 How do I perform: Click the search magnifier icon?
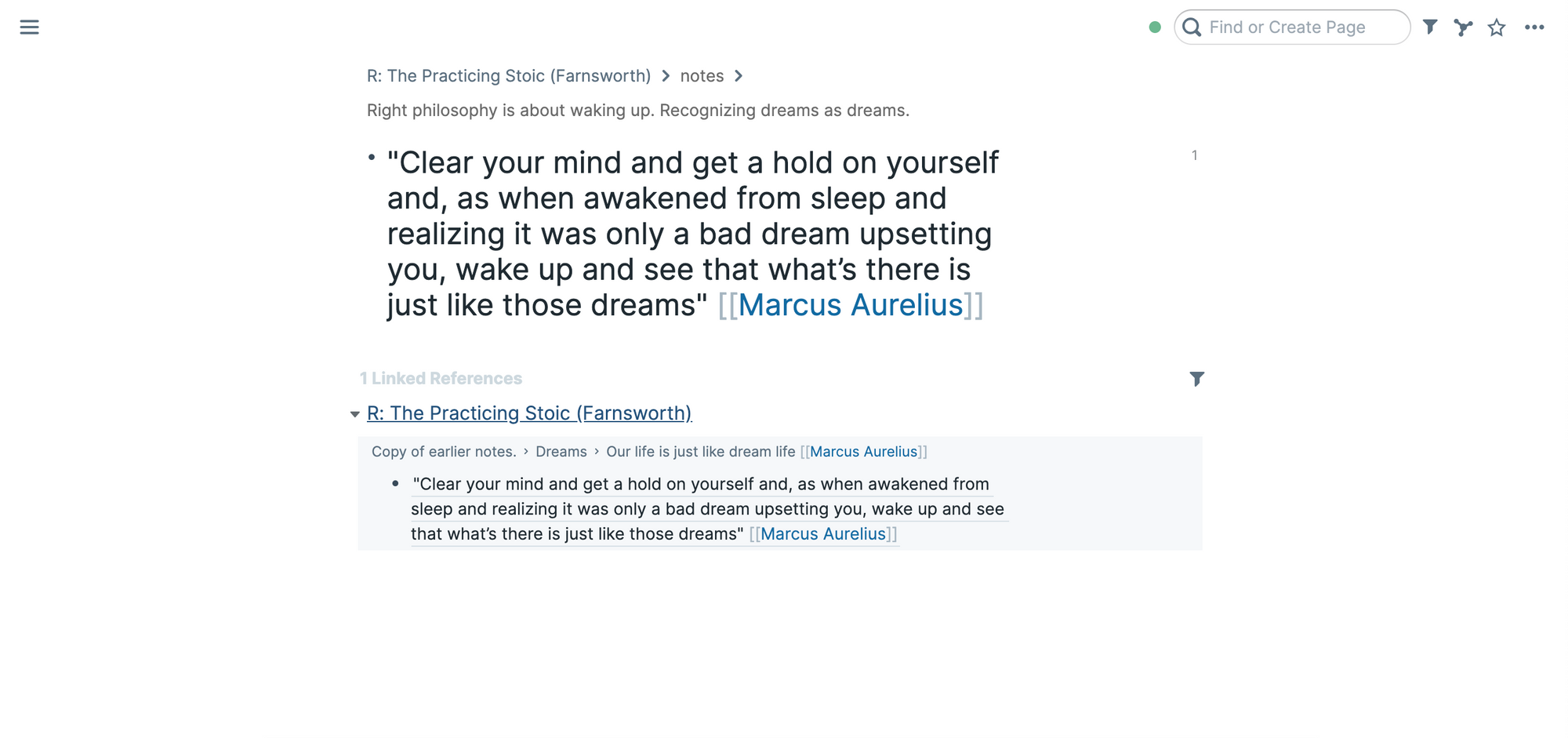coord(1192,27)
